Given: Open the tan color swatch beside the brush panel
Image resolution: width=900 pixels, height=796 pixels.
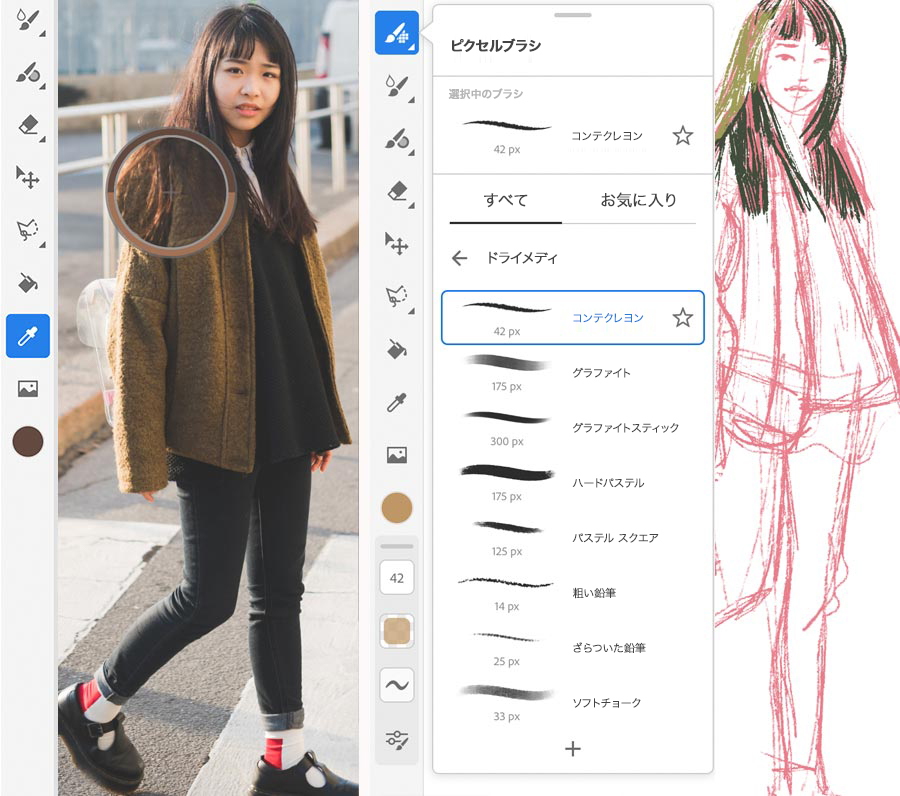Looking at the screenshot, I should pyautogui.click(x=397, y=508).
